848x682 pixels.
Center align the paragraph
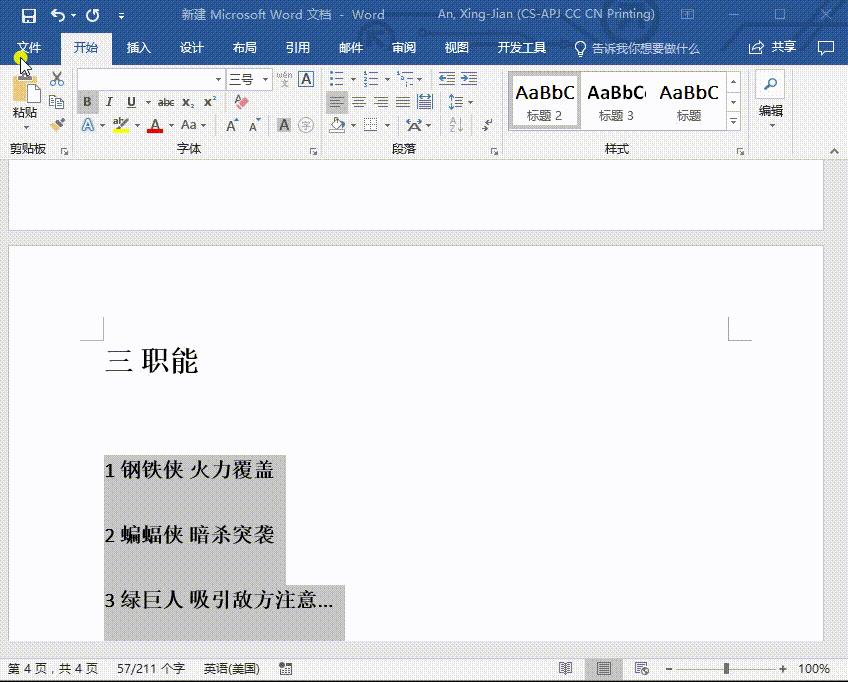click(359, 101)
